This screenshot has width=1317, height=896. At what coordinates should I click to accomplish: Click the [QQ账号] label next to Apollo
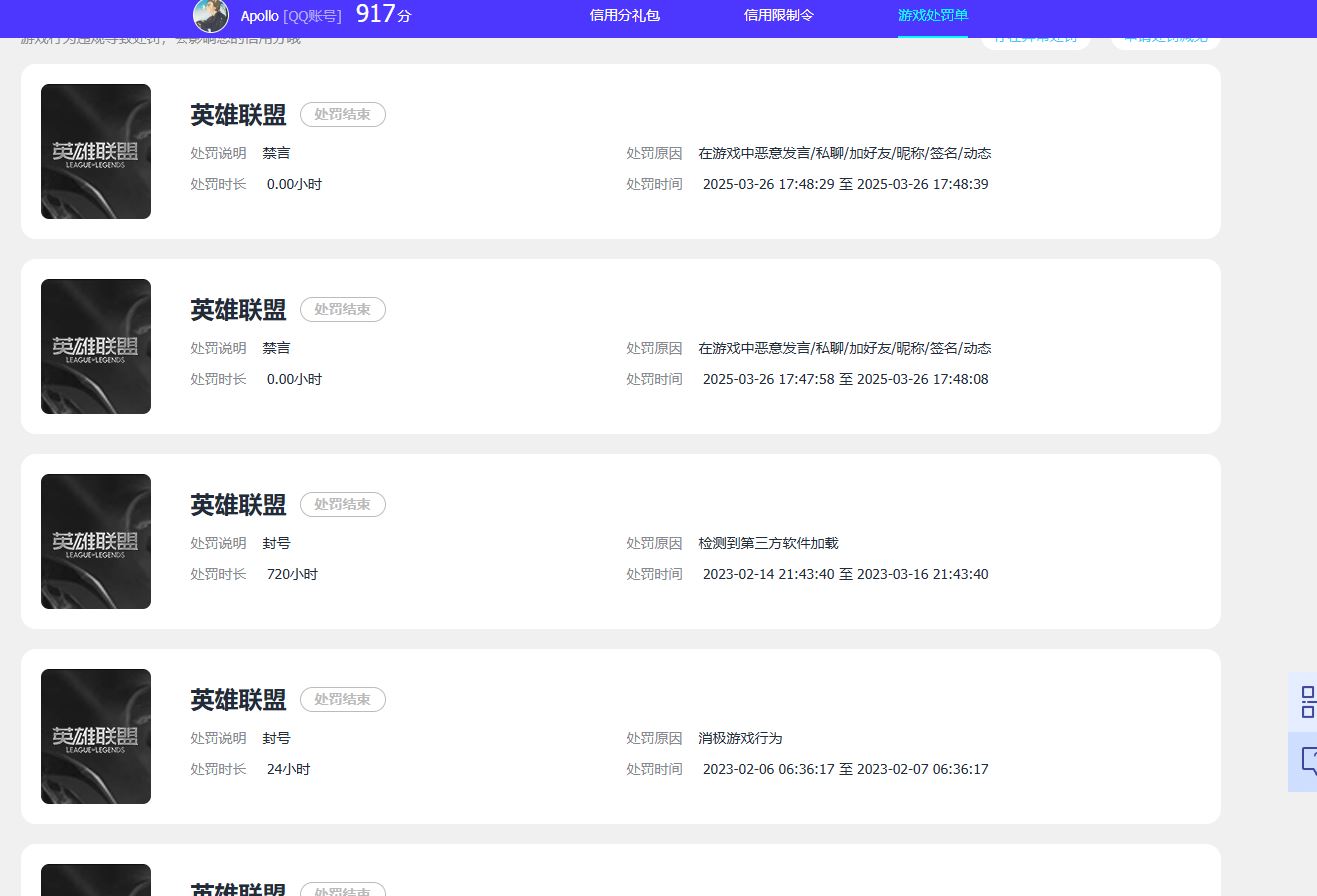310,16
